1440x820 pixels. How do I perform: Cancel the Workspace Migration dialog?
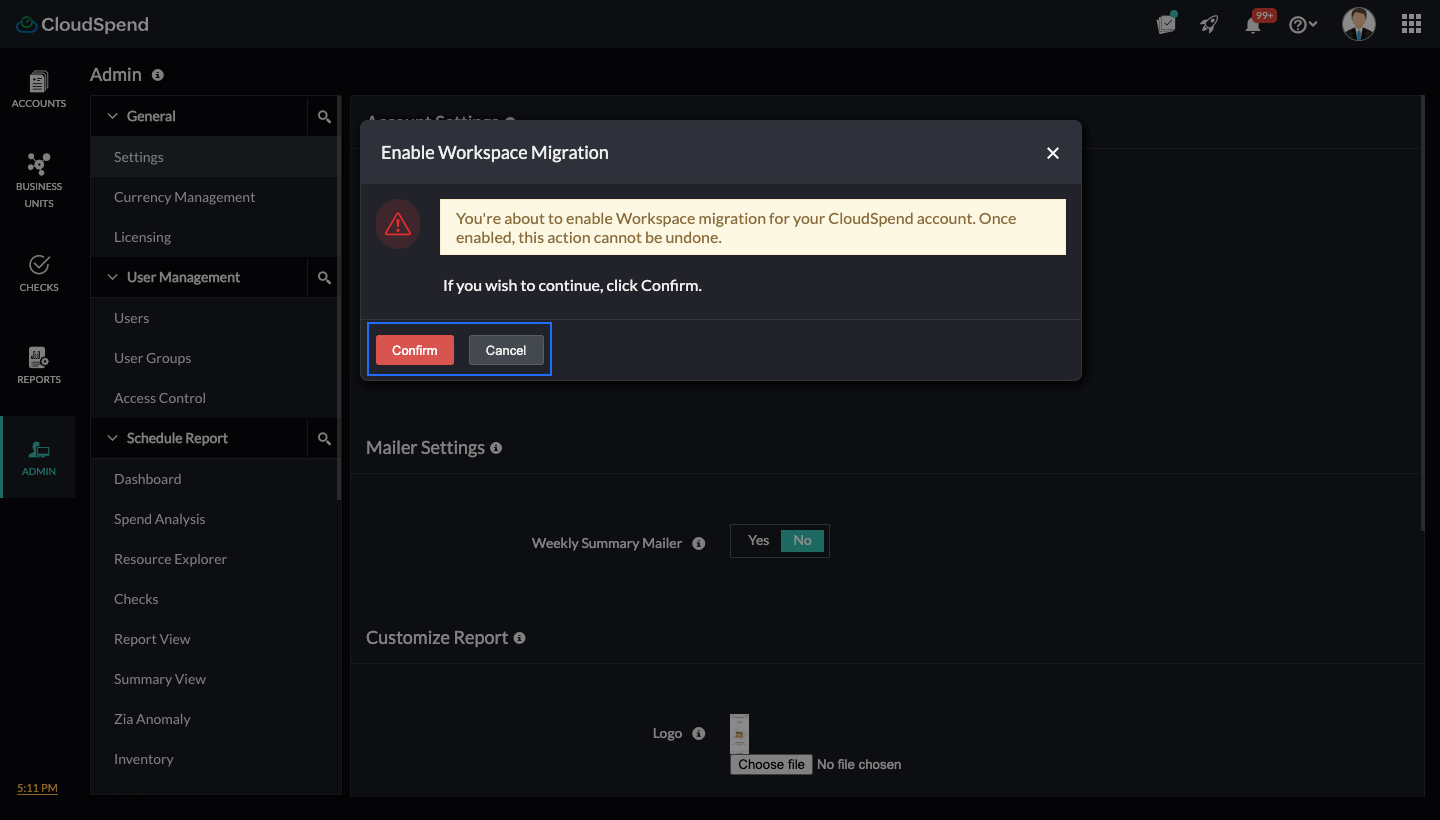(x=506, y=350)
